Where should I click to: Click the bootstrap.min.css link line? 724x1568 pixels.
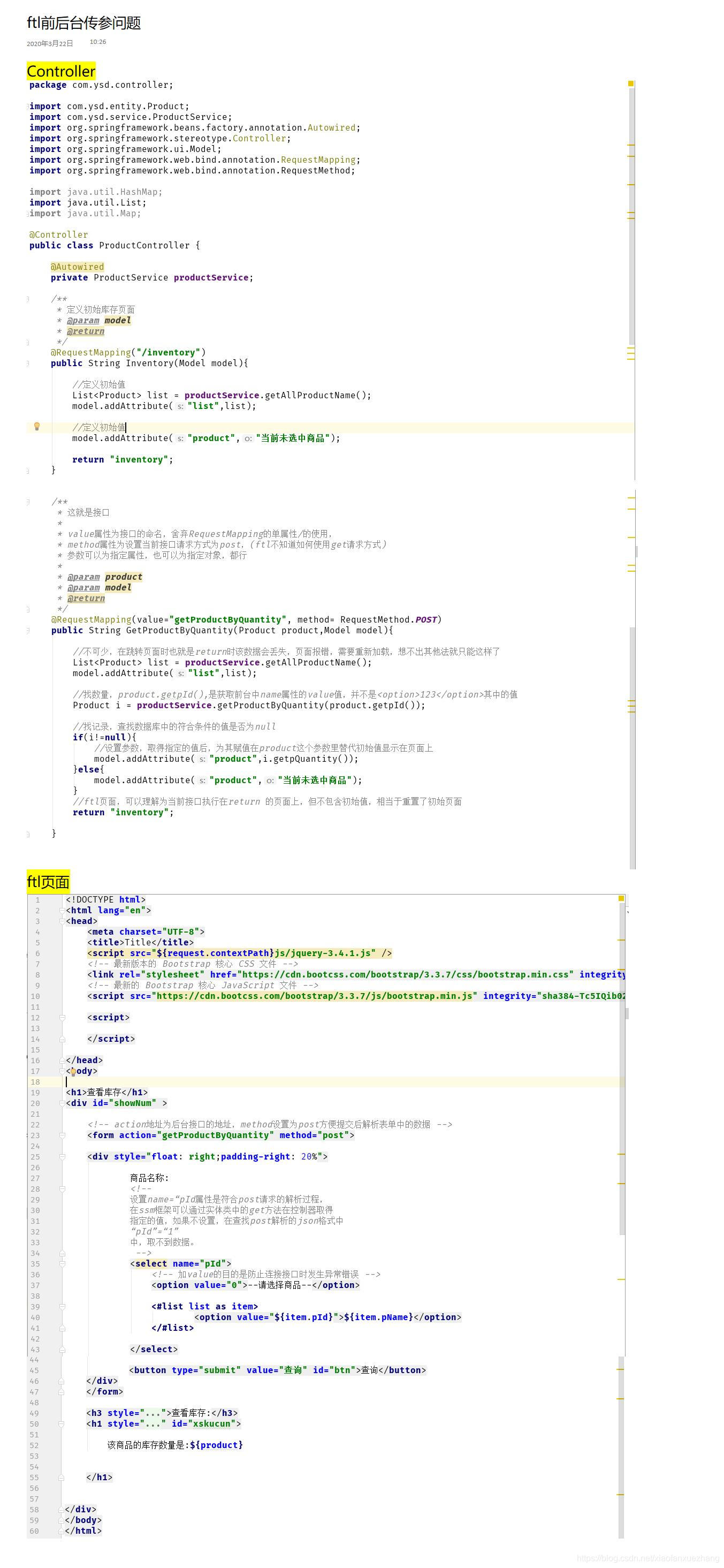point(356,975)
